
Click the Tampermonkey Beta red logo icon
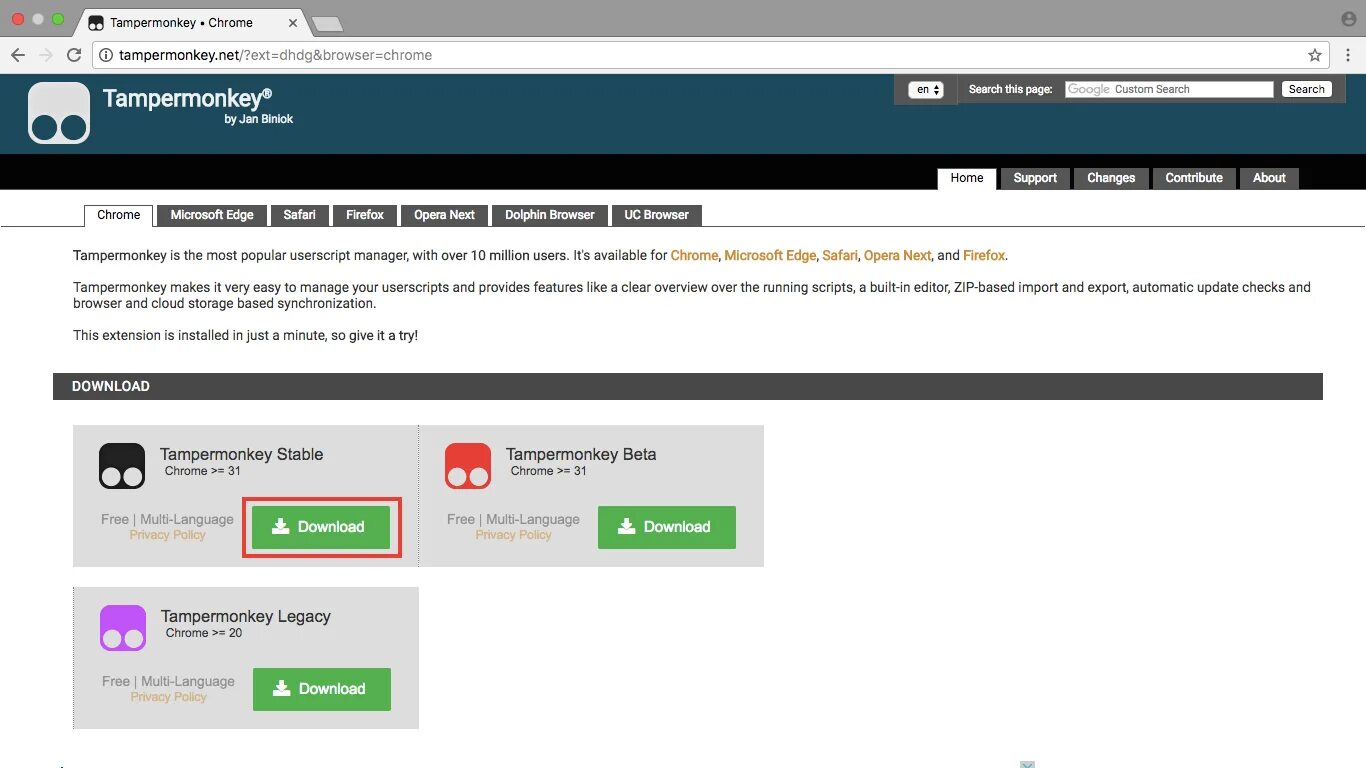[468, 465]
